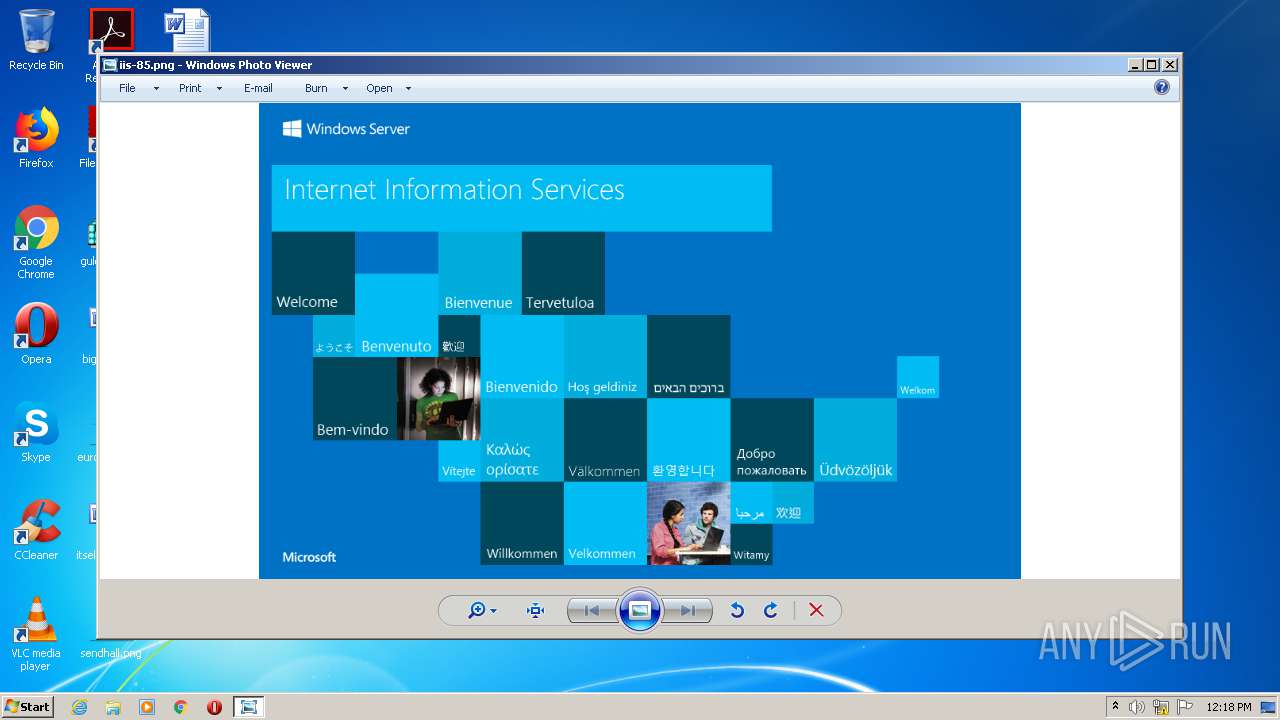Go to the next image
The image size is (1280, 720).
pyautogui.click(x=688, y=610)
